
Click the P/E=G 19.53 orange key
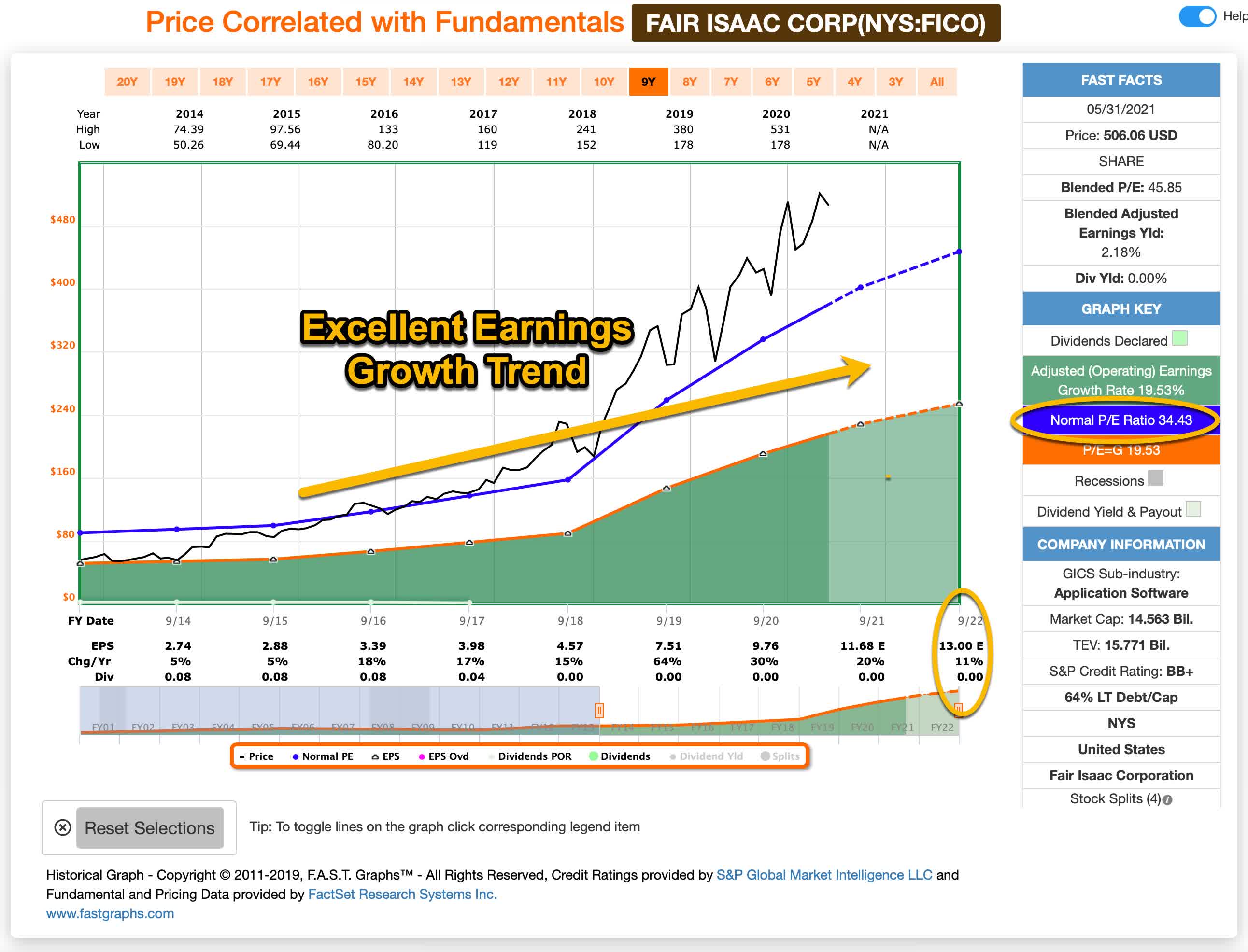tap(1121, 450)
